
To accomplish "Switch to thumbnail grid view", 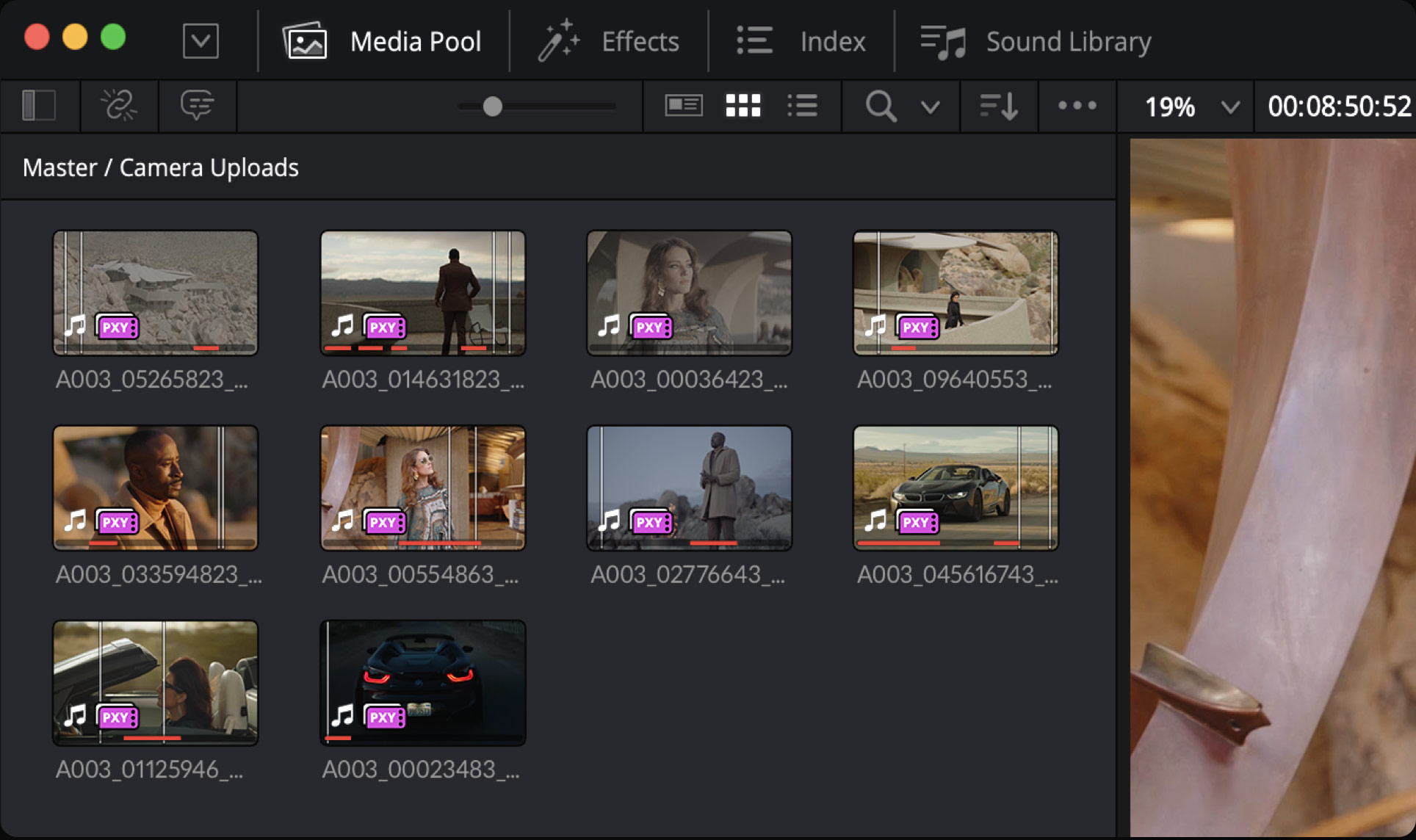I will (x=742, y=106).
